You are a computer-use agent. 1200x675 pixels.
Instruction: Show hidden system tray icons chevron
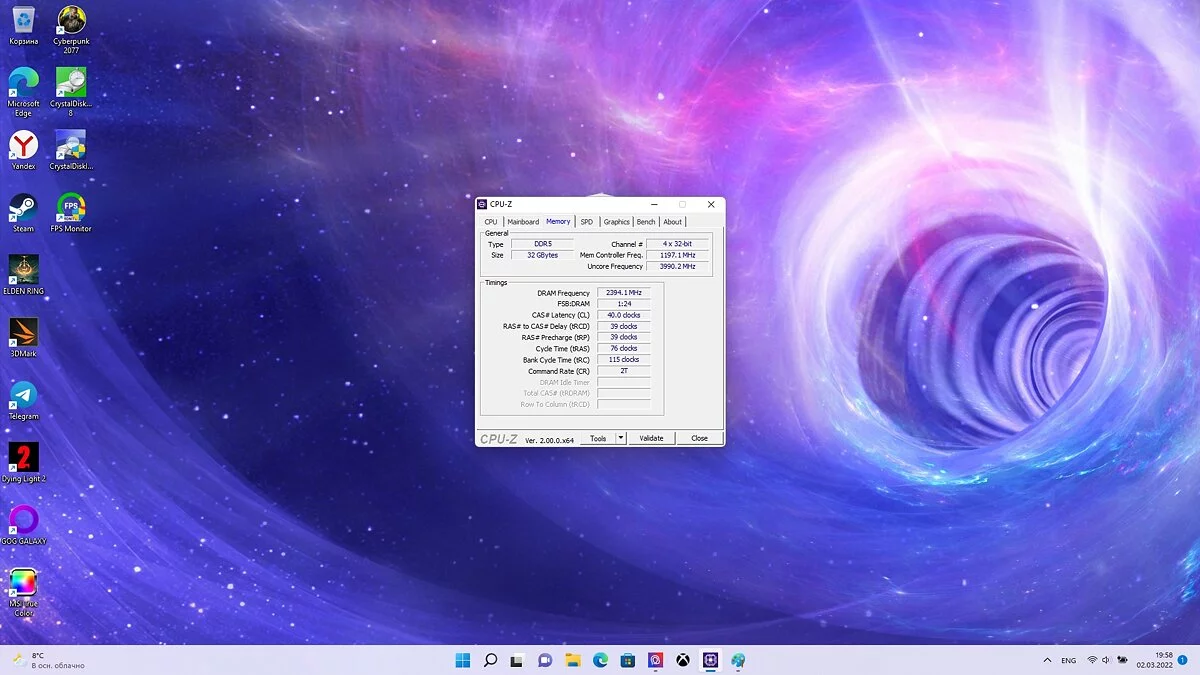[1047, 660]
